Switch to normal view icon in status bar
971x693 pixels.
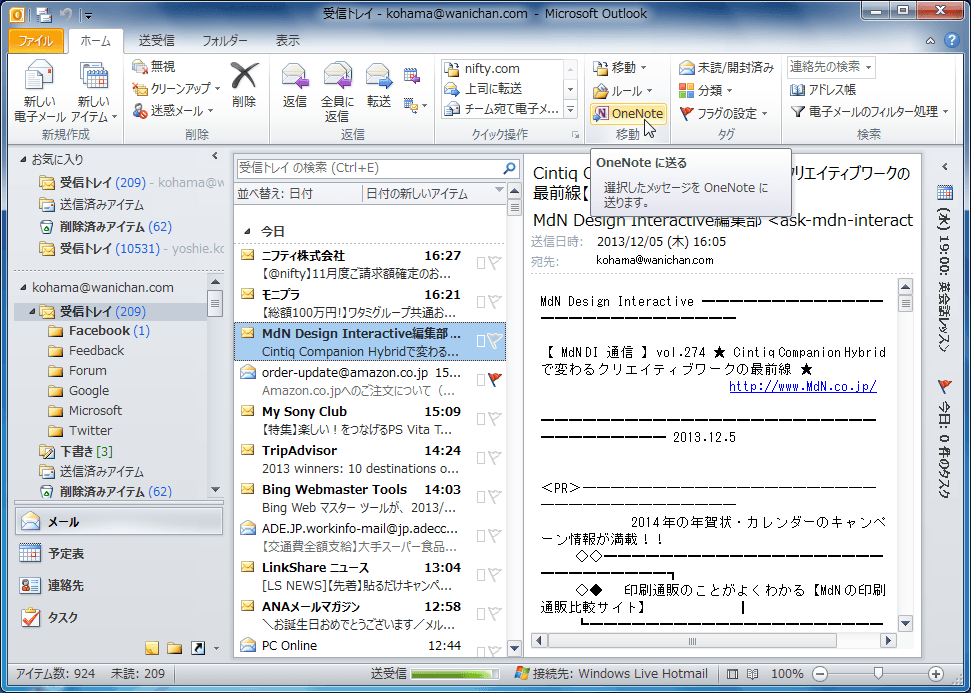coord(733,674)
